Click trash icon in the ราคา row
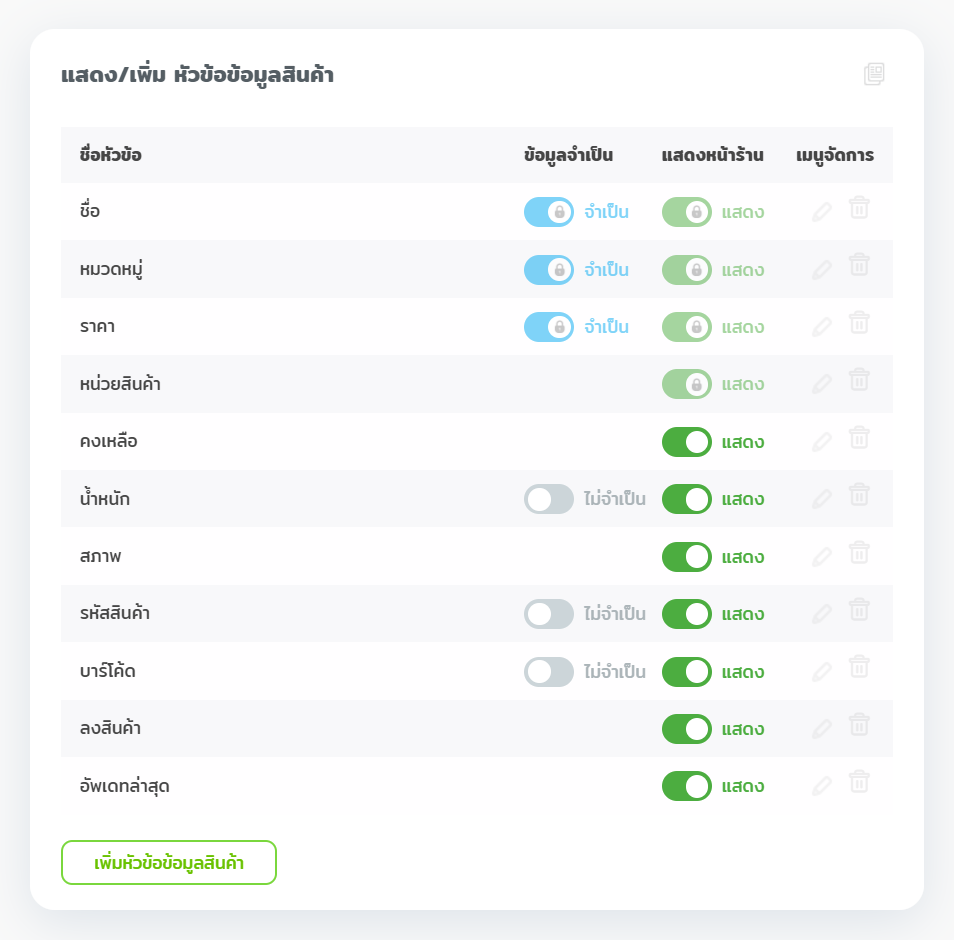The image size is (954, 940). [859, 323]
